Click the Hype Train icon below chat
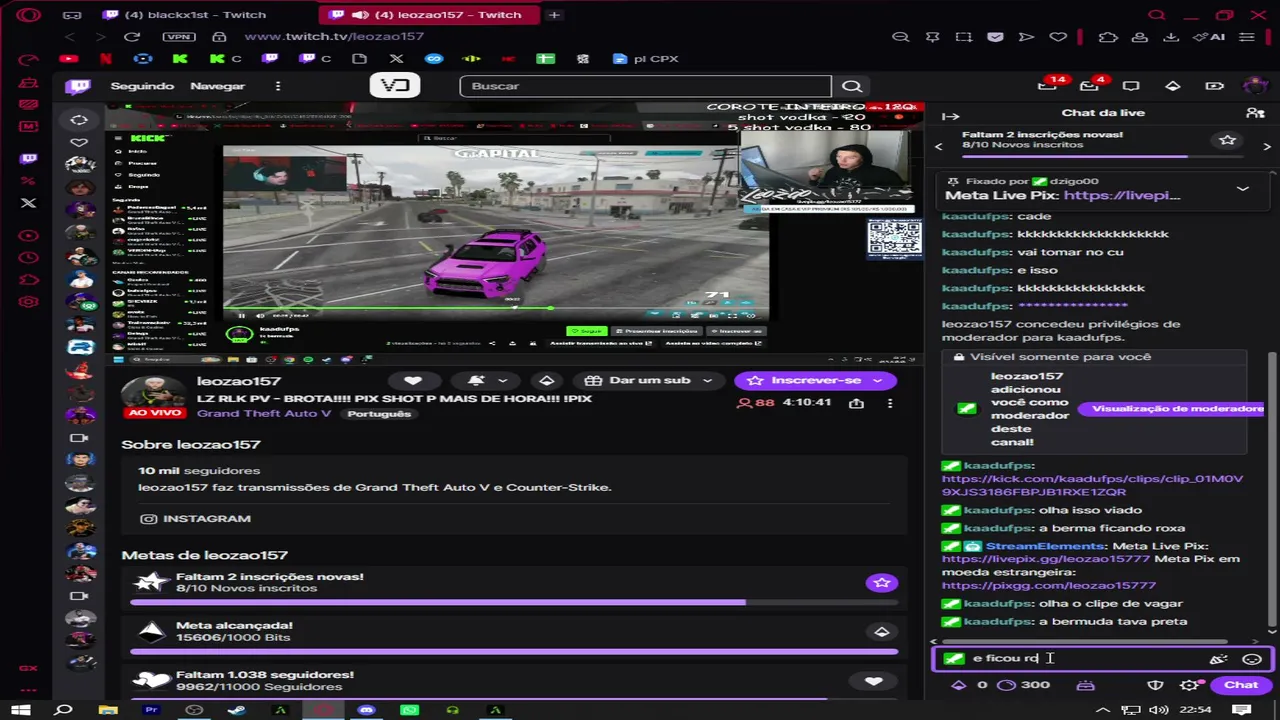Screen dimensions: 1280x720 (1086, 685)
